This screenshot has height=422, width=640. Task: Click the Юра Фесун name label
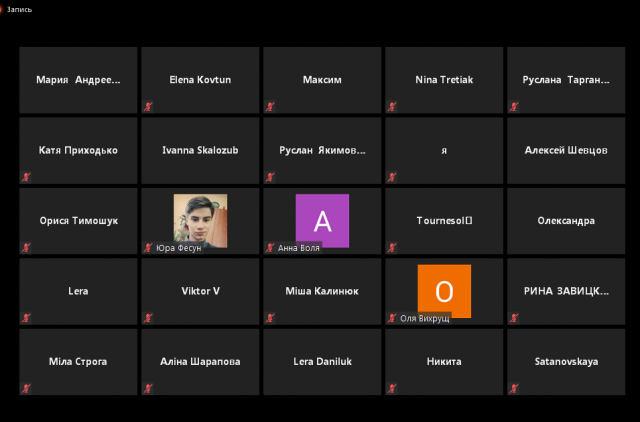[179, 248]
